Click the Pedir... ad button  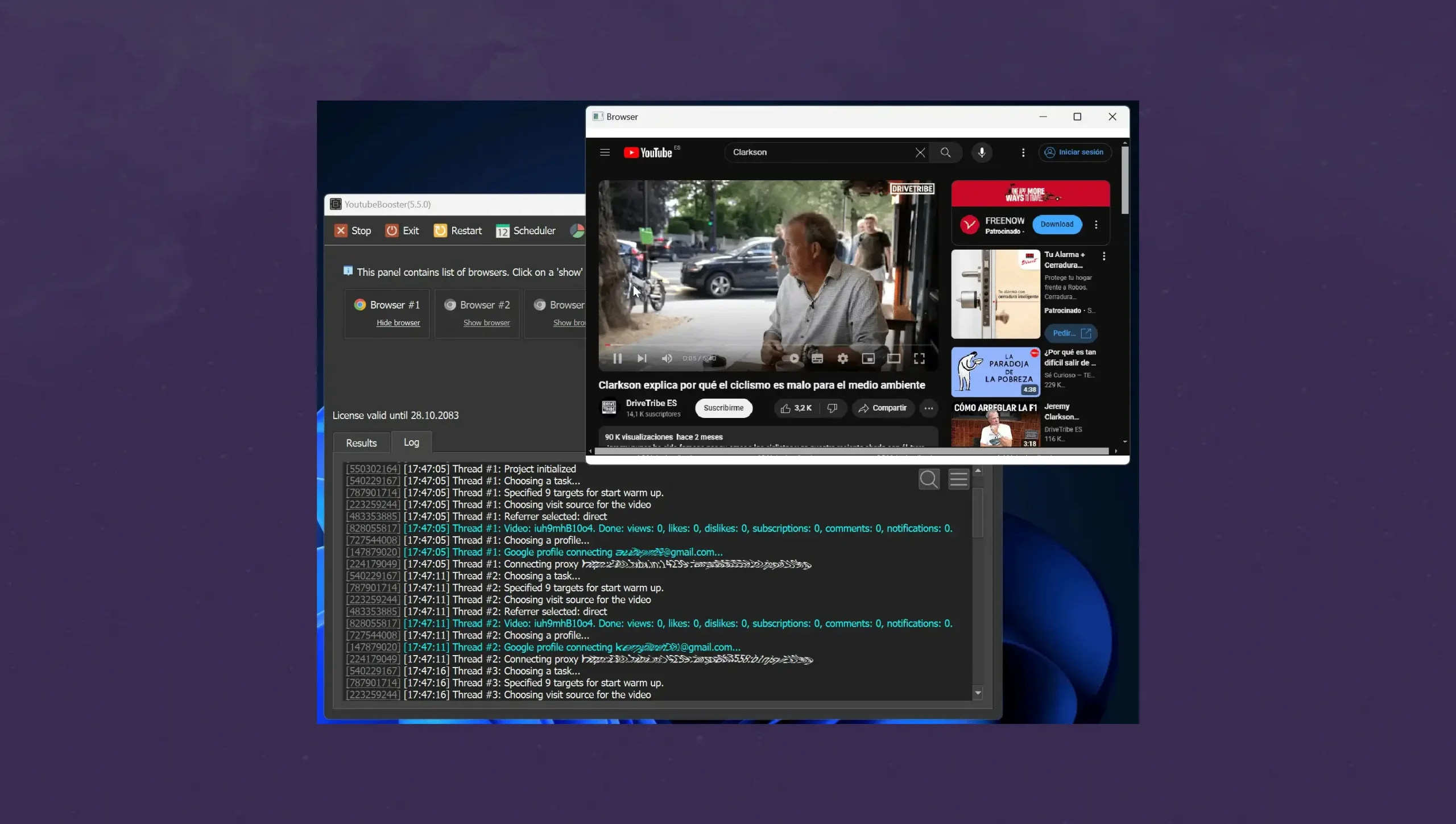point(1071,333)
